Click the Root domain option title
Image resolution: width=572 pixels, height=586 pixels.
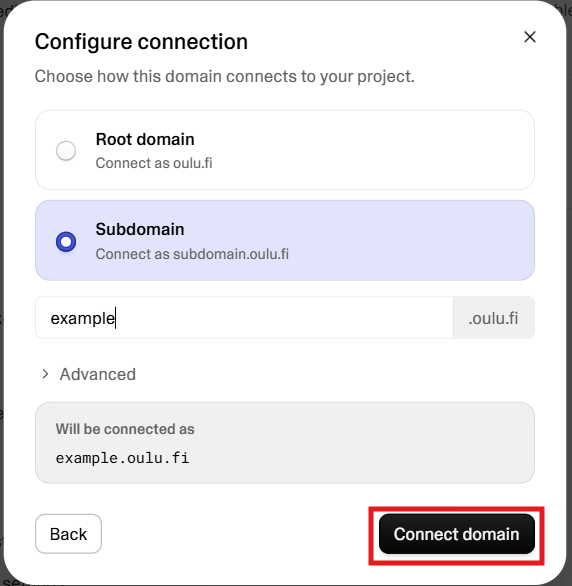pos(145,139)
